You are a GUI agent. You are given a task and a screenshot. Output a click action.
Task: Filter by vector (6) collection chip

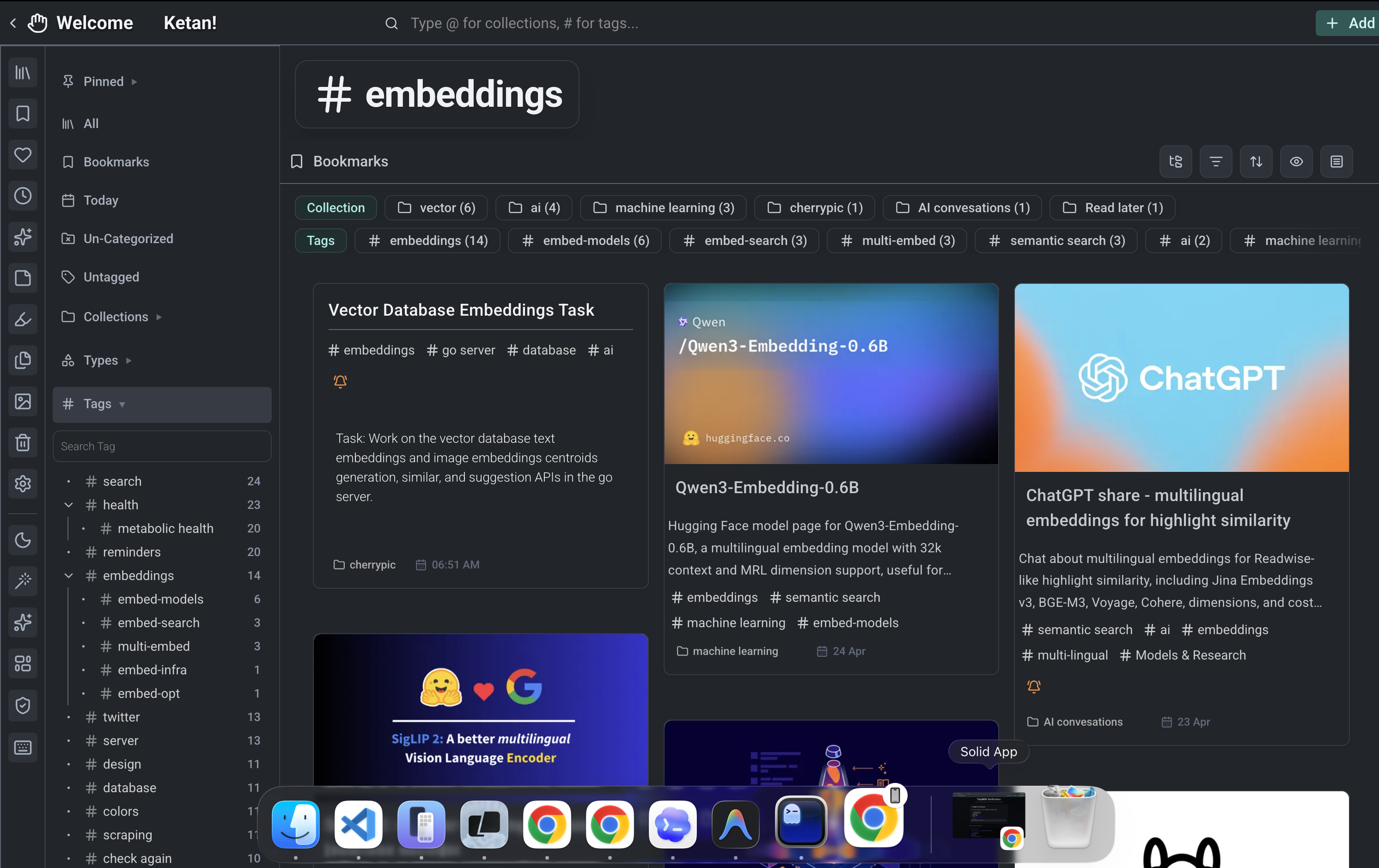tap(436, 208)
